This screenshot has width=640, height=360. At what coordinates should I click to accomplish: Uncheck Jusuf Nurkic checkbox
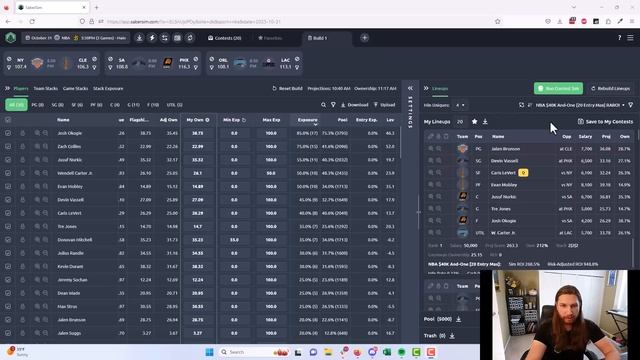[x=8, y=160]
